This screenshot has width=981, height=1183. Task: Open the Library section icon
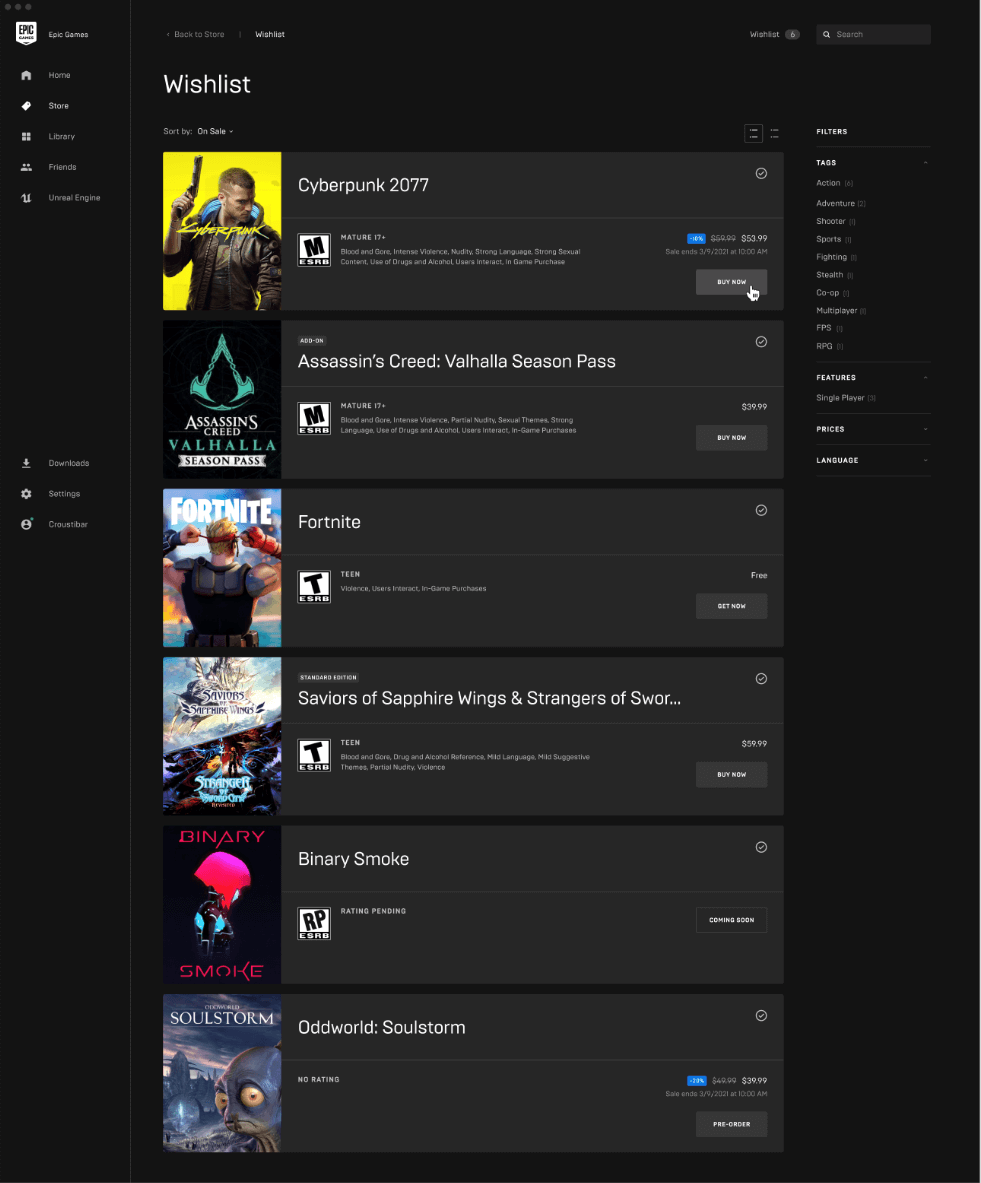tap(26, 137)
